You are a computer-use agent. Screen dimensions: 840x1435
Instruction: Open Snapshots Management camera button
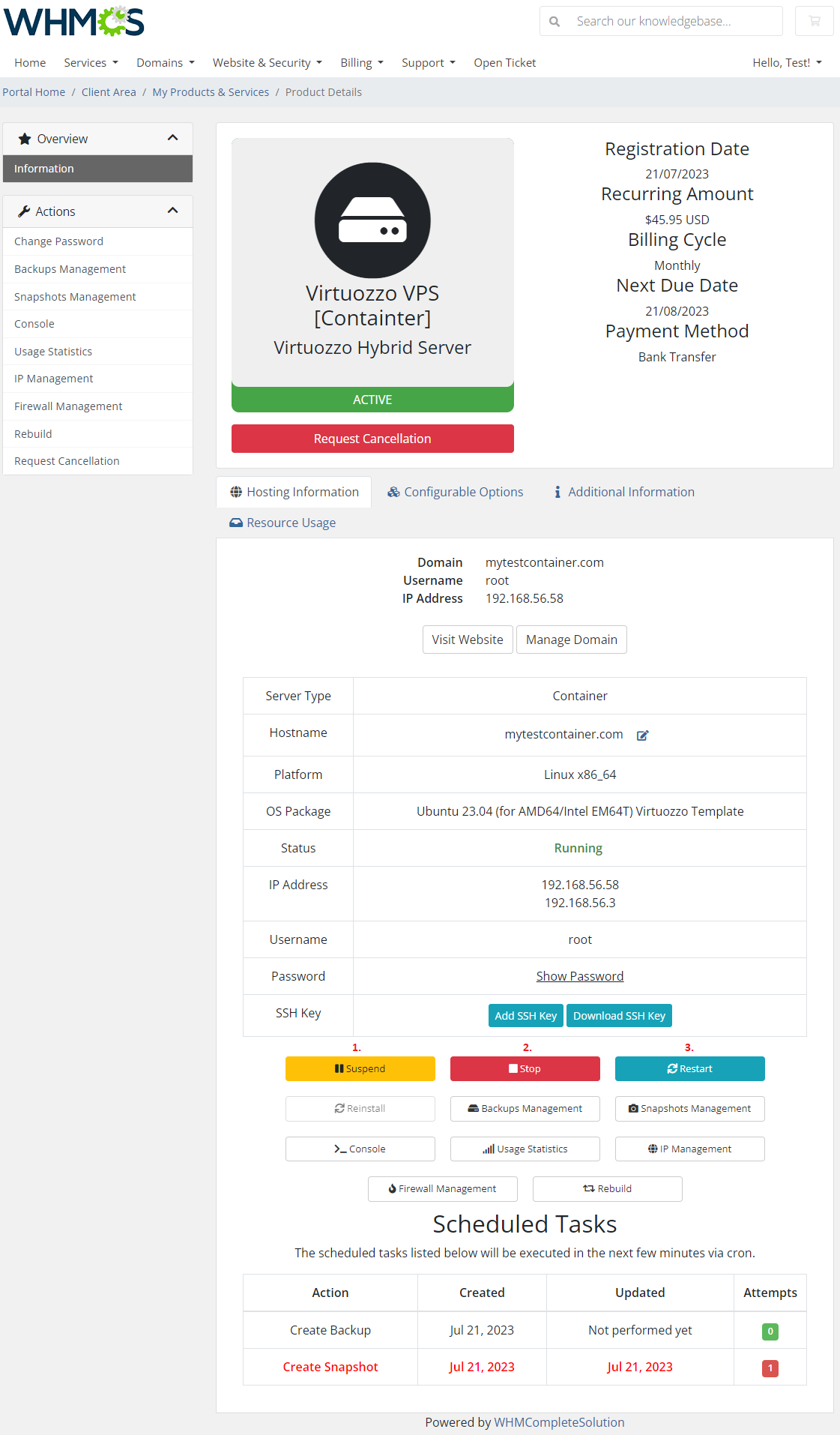(690, 1109)
